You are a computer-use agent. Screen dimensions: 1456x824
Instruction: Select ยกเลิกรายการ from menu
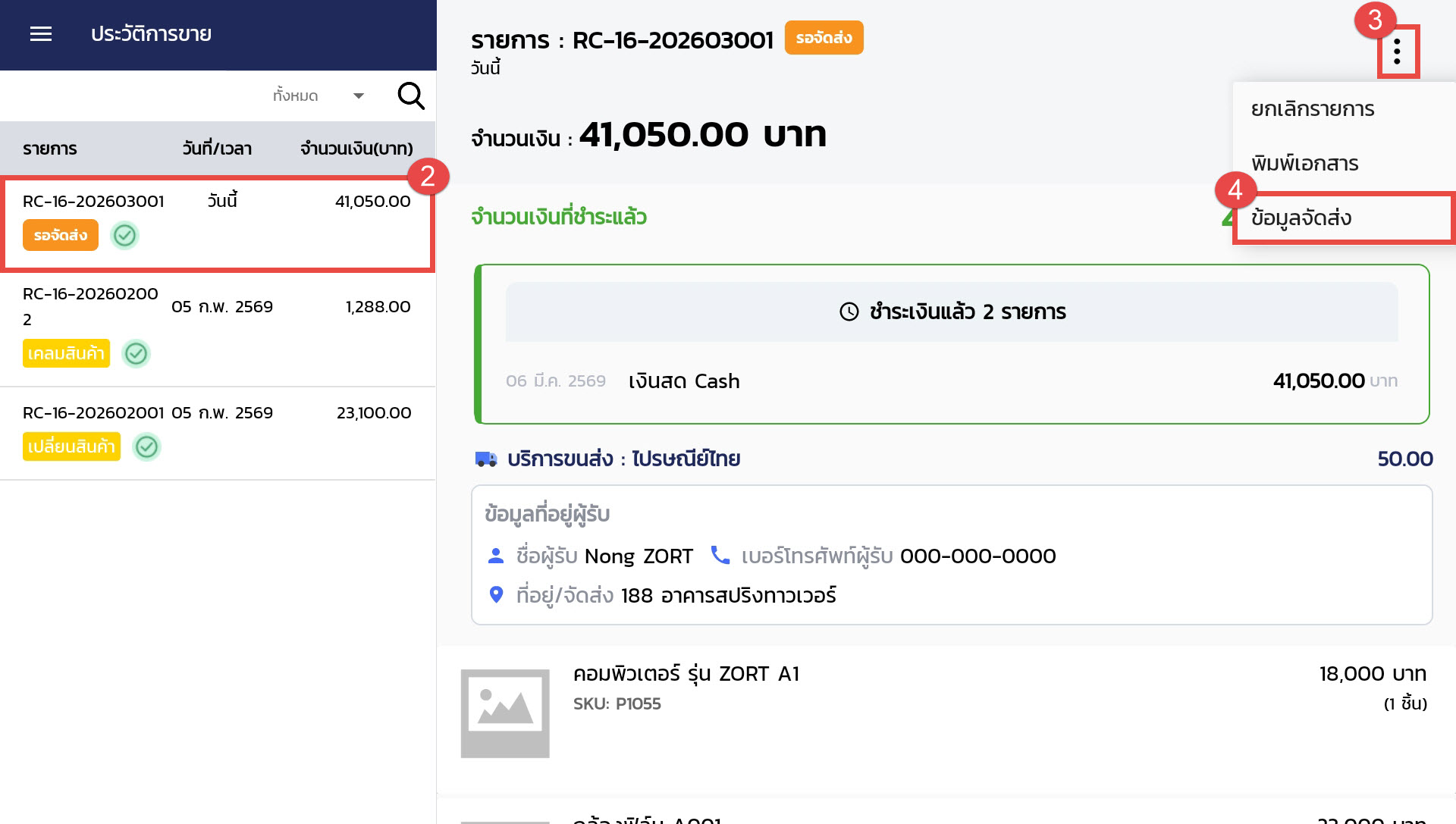(1313, 109)
